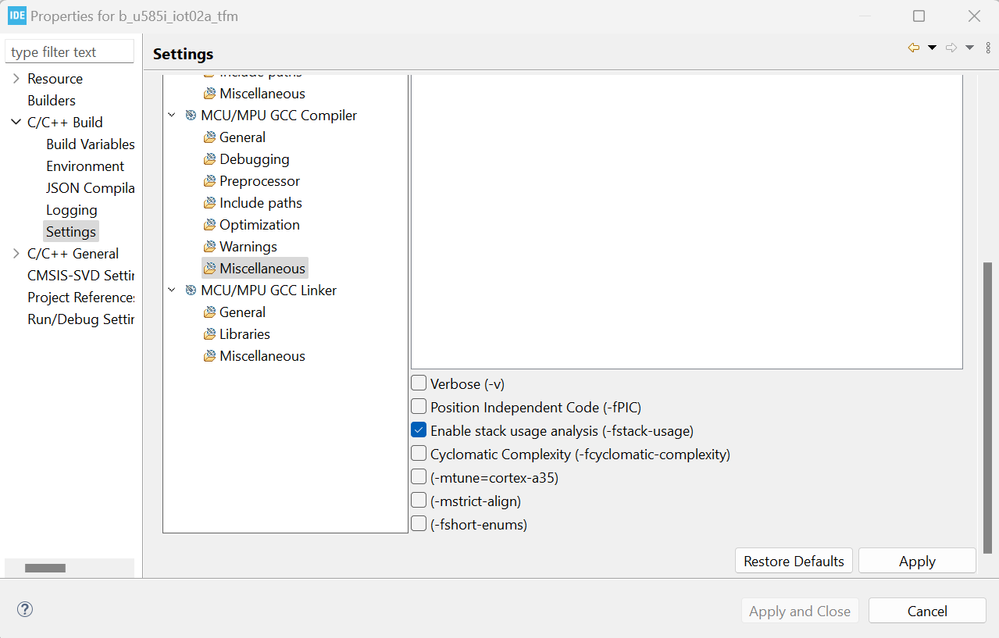Click the back navigation arrow icon
Screen dimensions: 999x638
[x=913, y=48]
